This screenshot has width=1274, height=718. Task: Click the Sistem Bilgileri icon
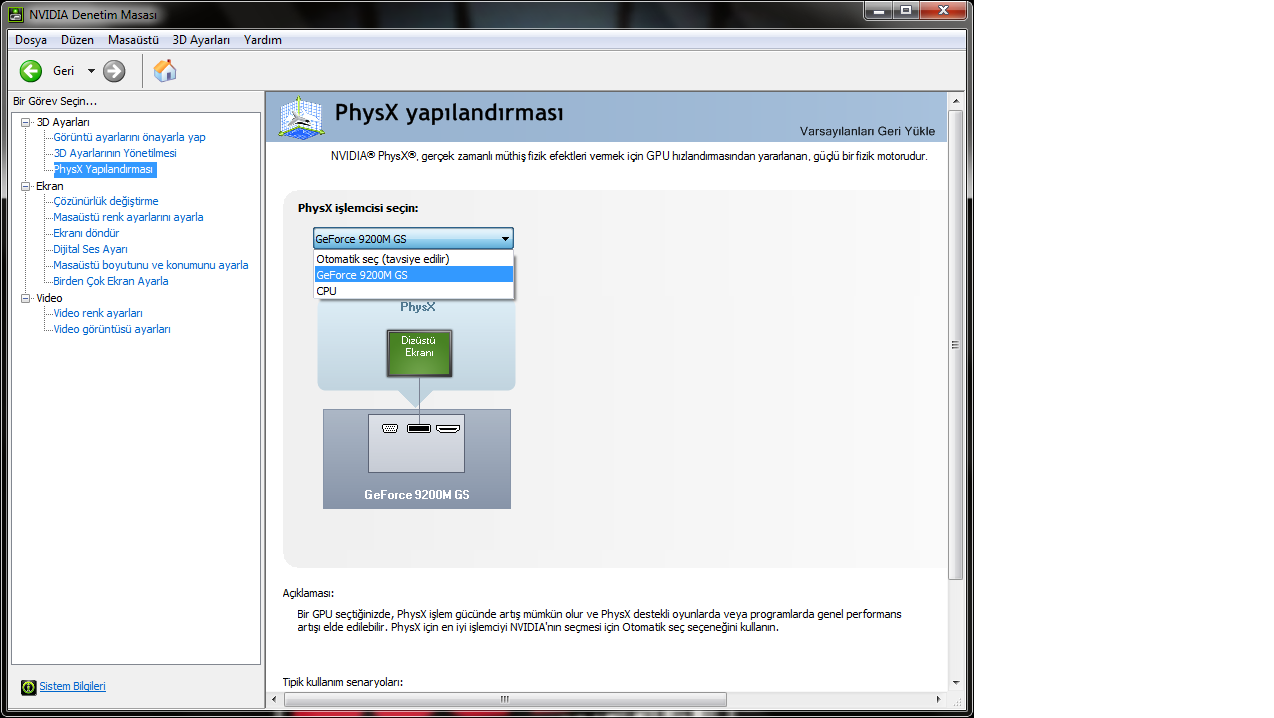28,687
